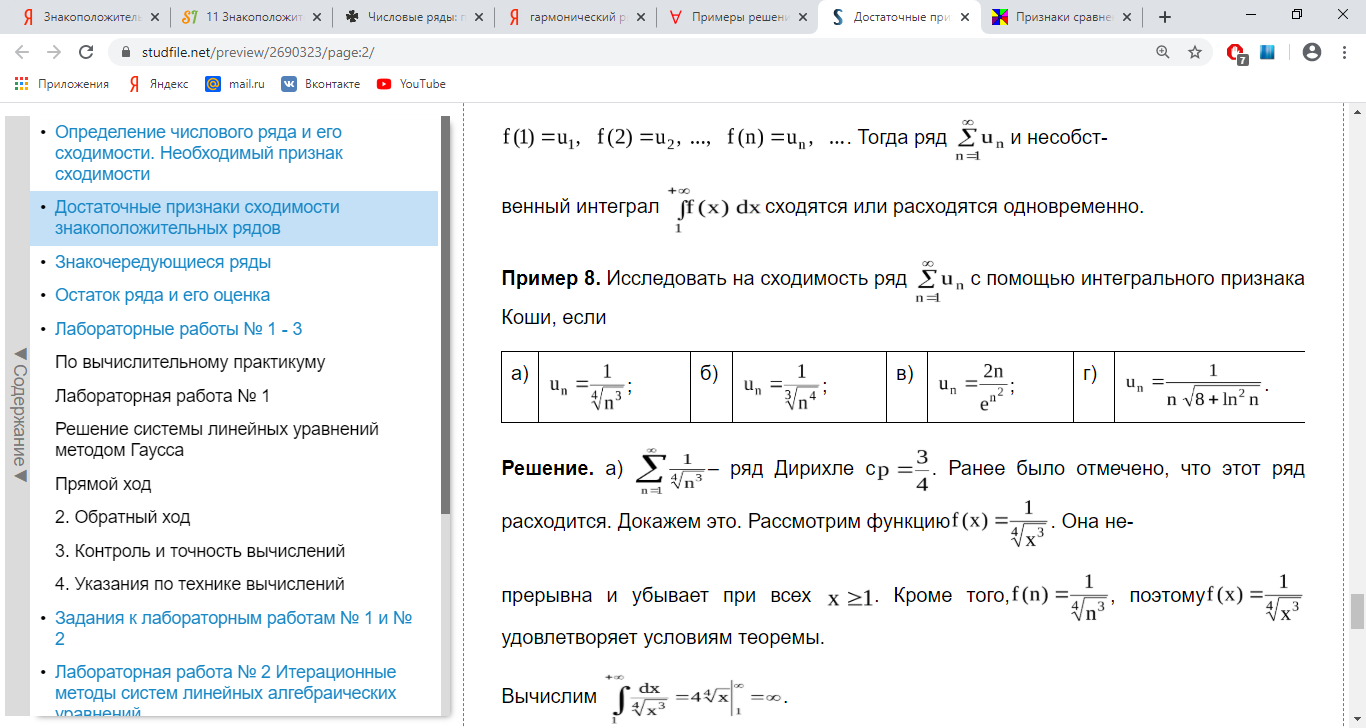
Task: Open Остаток ряда и его оценка
Action: click(x=162, y=295)
